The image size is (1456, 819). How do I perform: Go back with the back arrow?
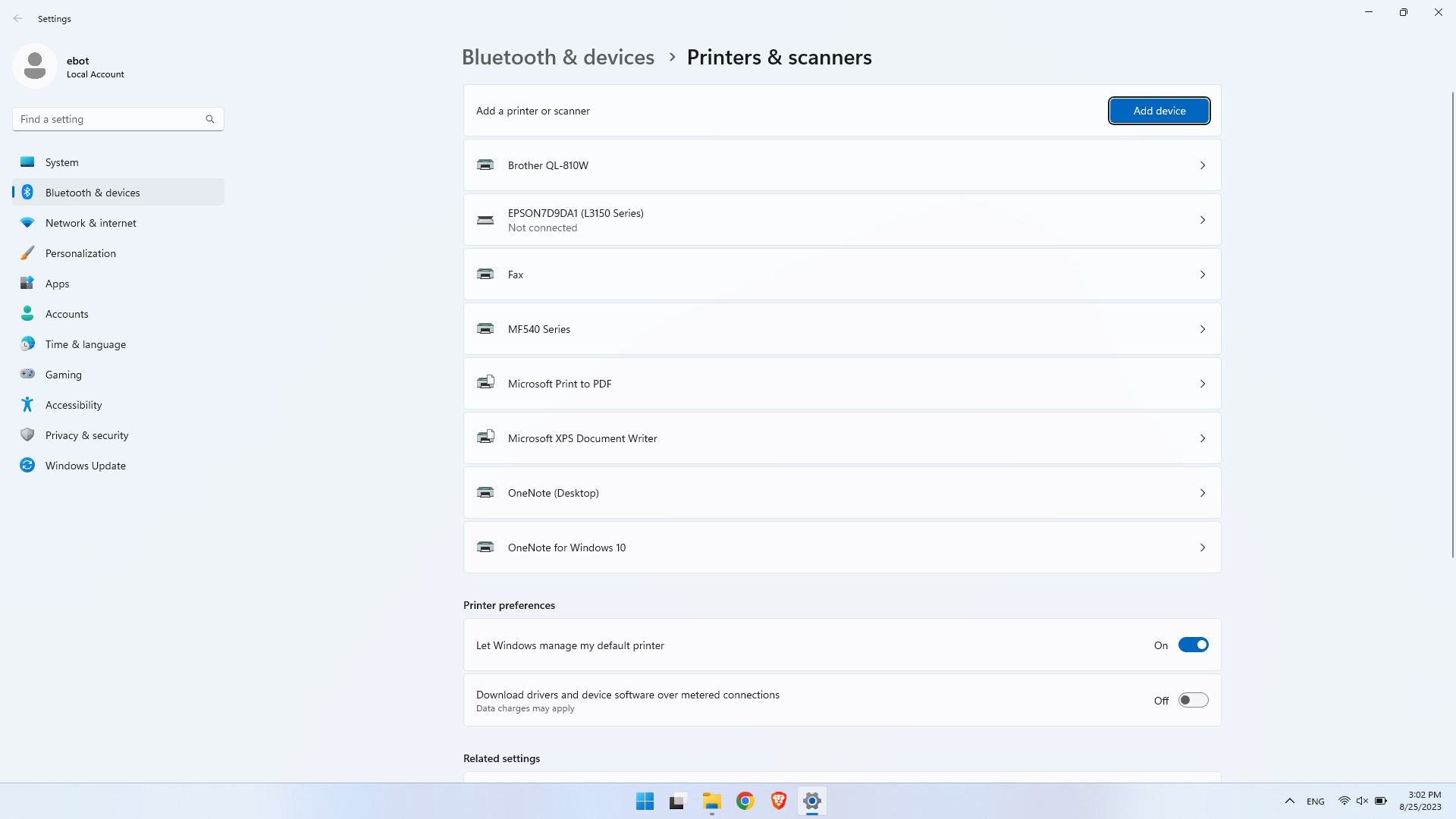[x=18, y=18]
